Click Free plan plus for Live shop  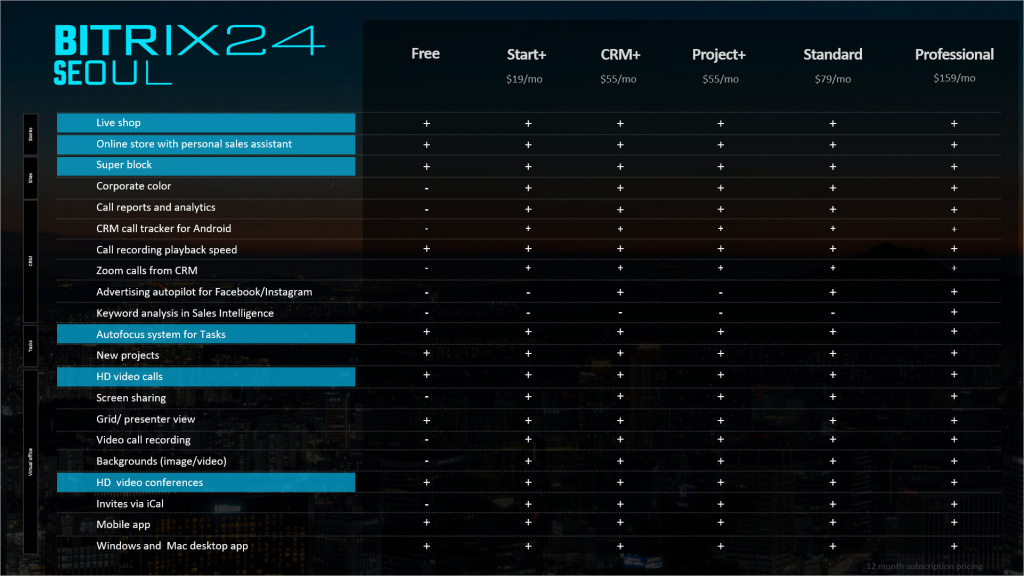pyautogui.click(x=426, y=123)
